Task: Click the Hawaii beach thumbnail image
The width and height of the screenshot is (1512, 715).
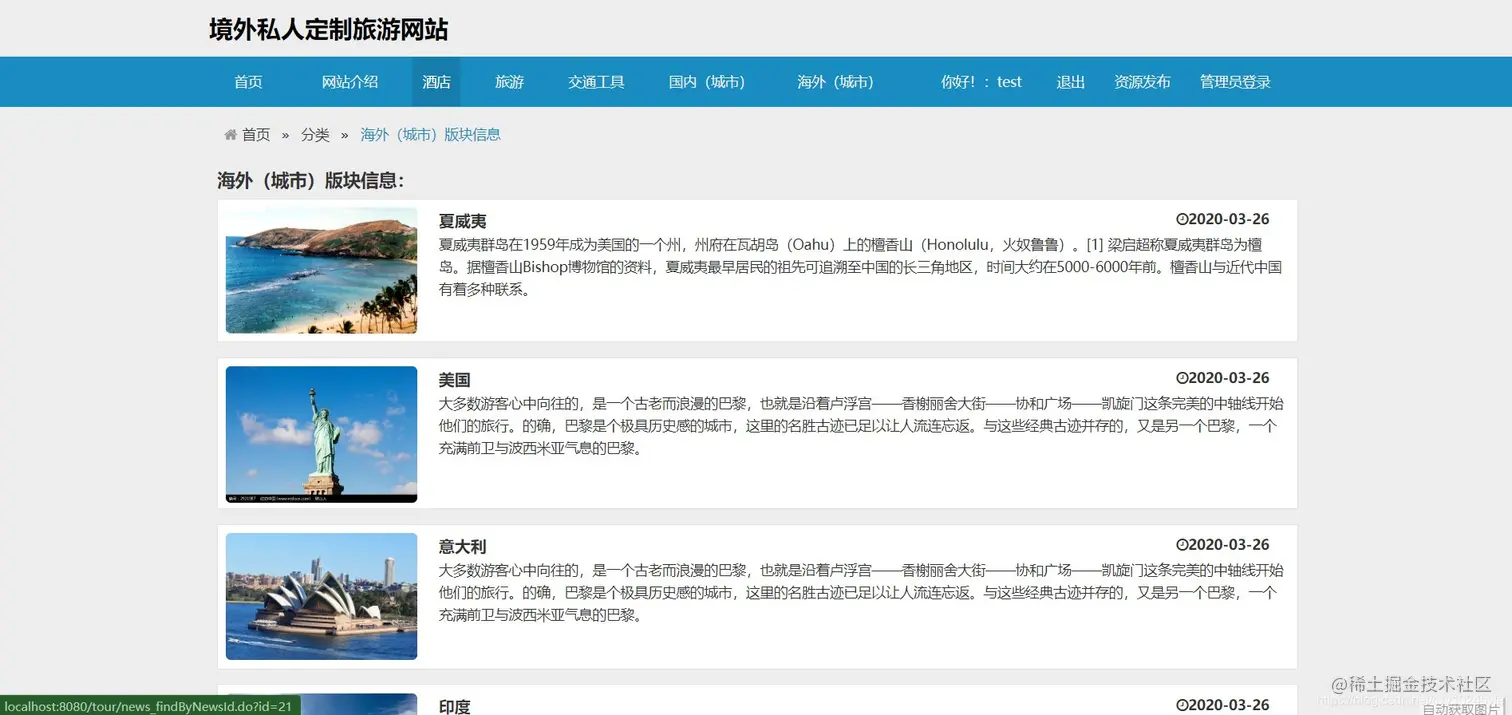Action: (321, 269)
